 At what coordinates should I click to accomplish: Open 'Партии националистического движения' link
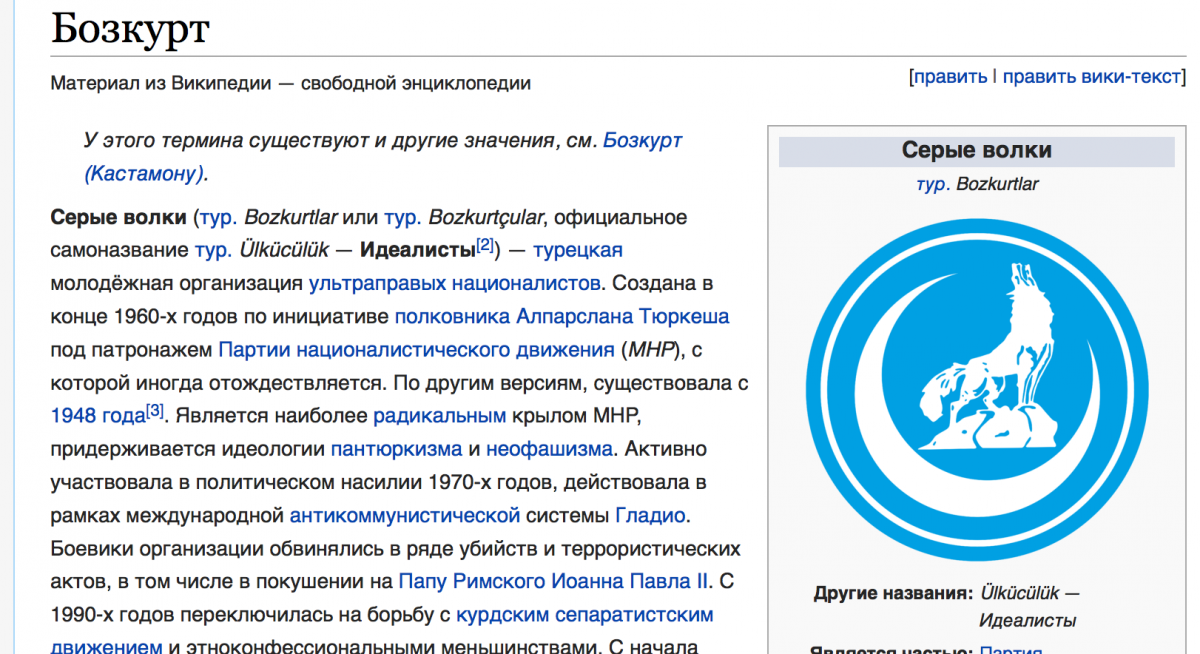[416, 350]
